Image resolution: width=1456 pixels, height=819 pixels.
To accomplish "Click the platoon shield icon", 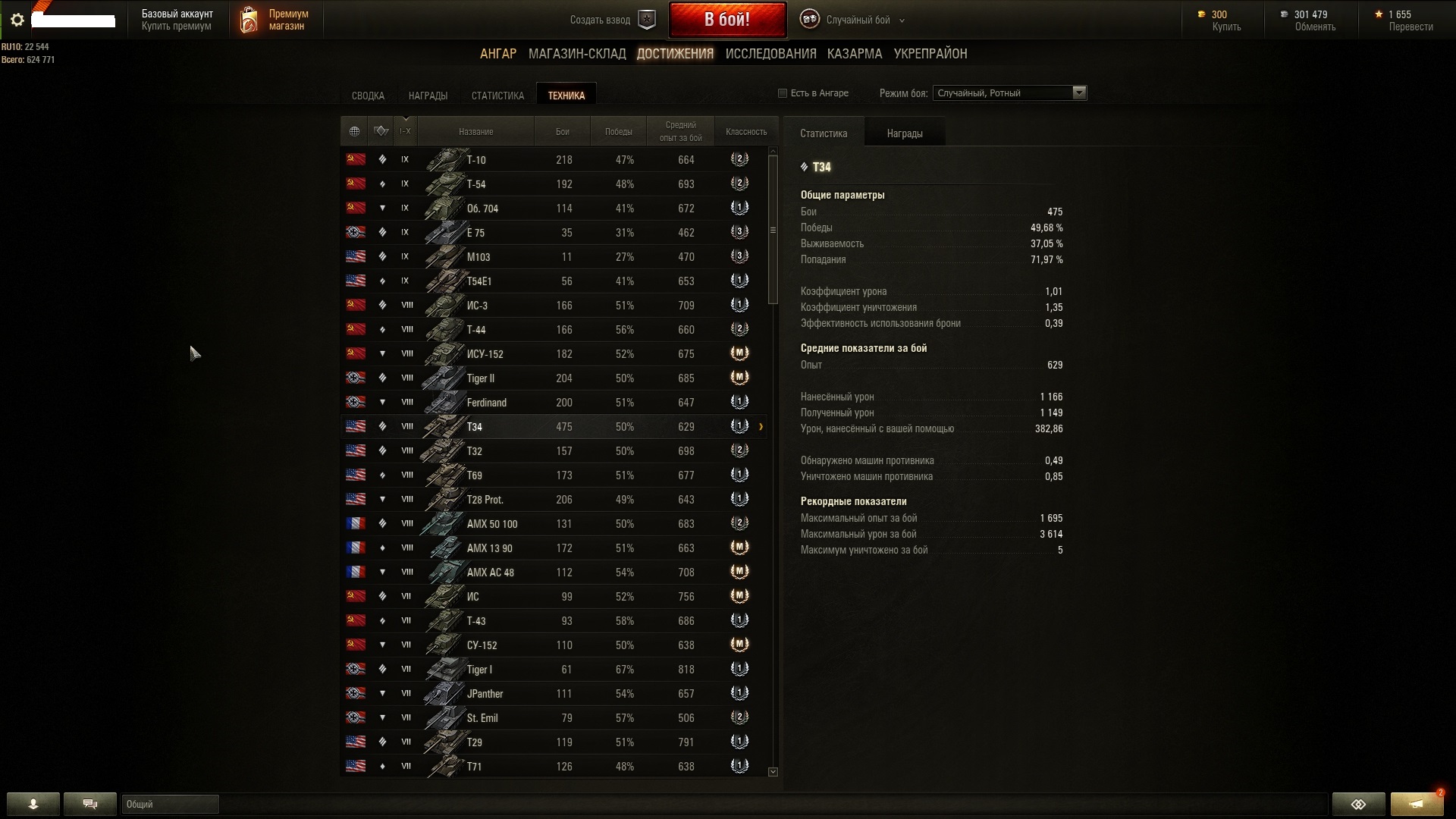I will tap(647, 20).
